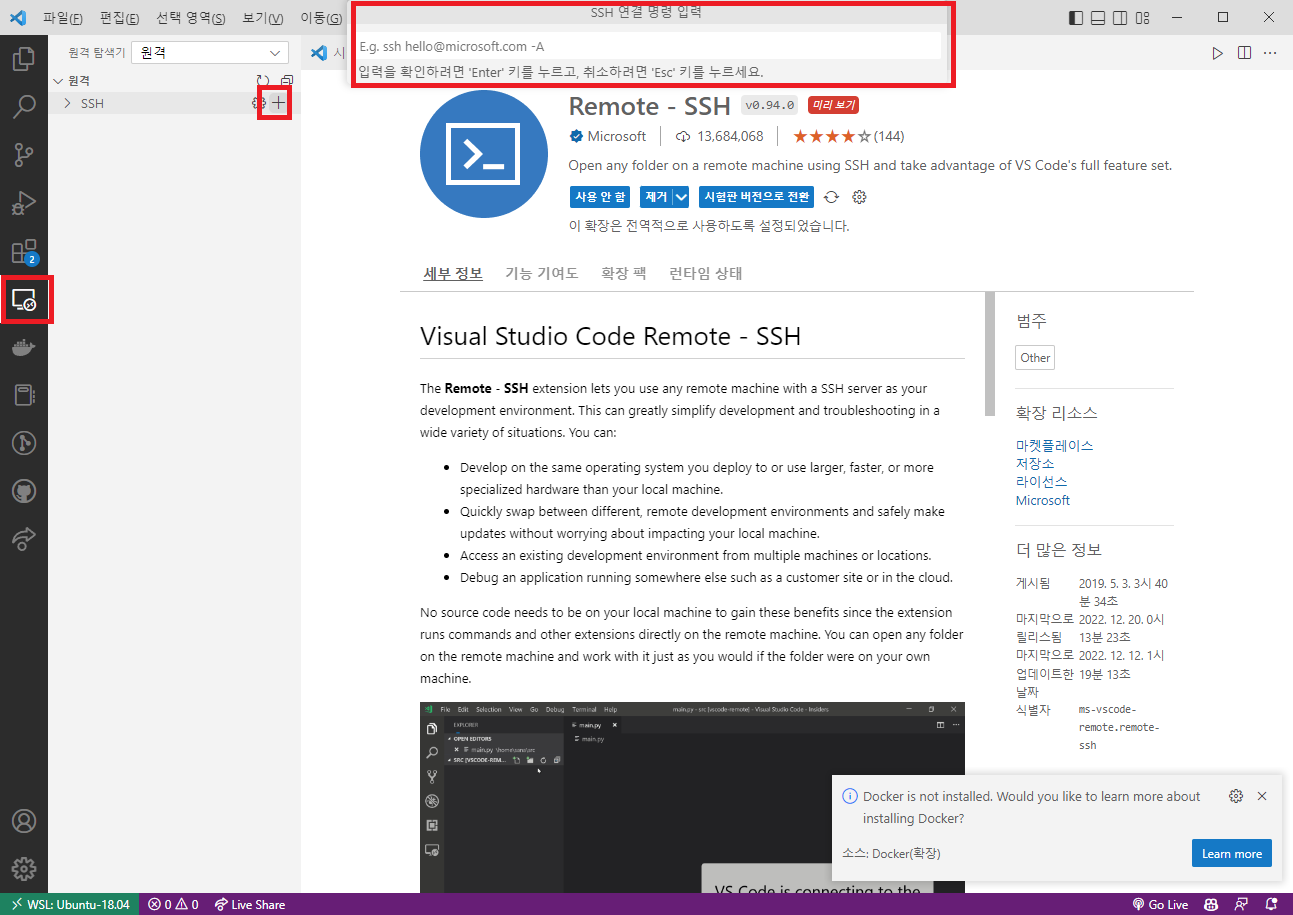Open the remote explorer type dropdown
Image resolution: width=1293 pixels, height=915 pixels.
tap(210, 53)
